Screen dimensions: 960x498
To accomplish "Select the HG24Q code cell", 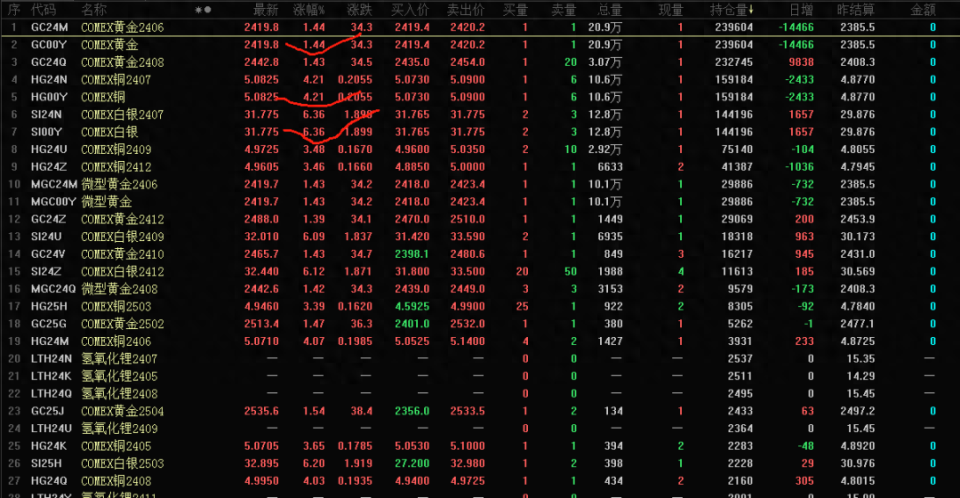I will point(49,481).
